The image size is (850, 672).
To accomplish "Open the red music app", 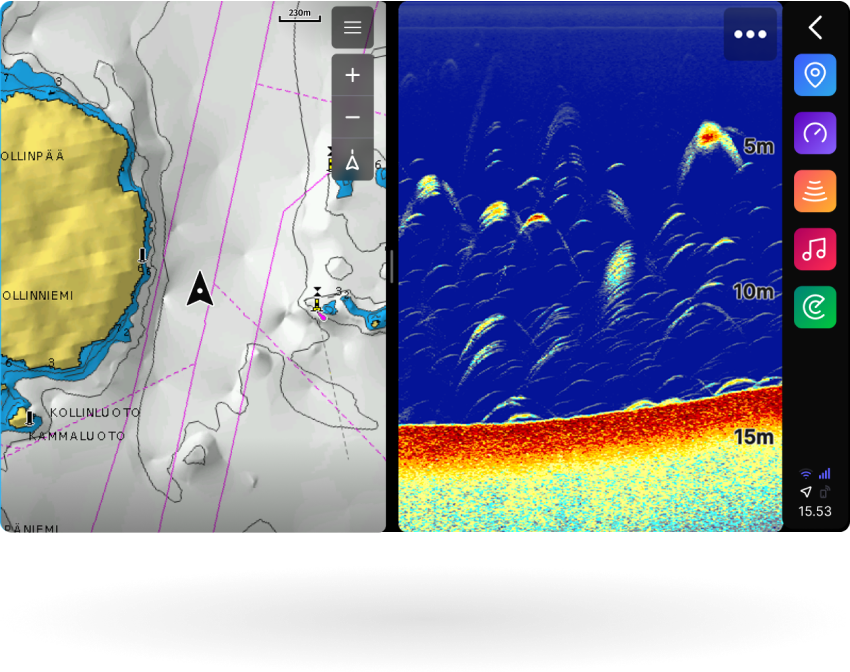I will point(815,249).
